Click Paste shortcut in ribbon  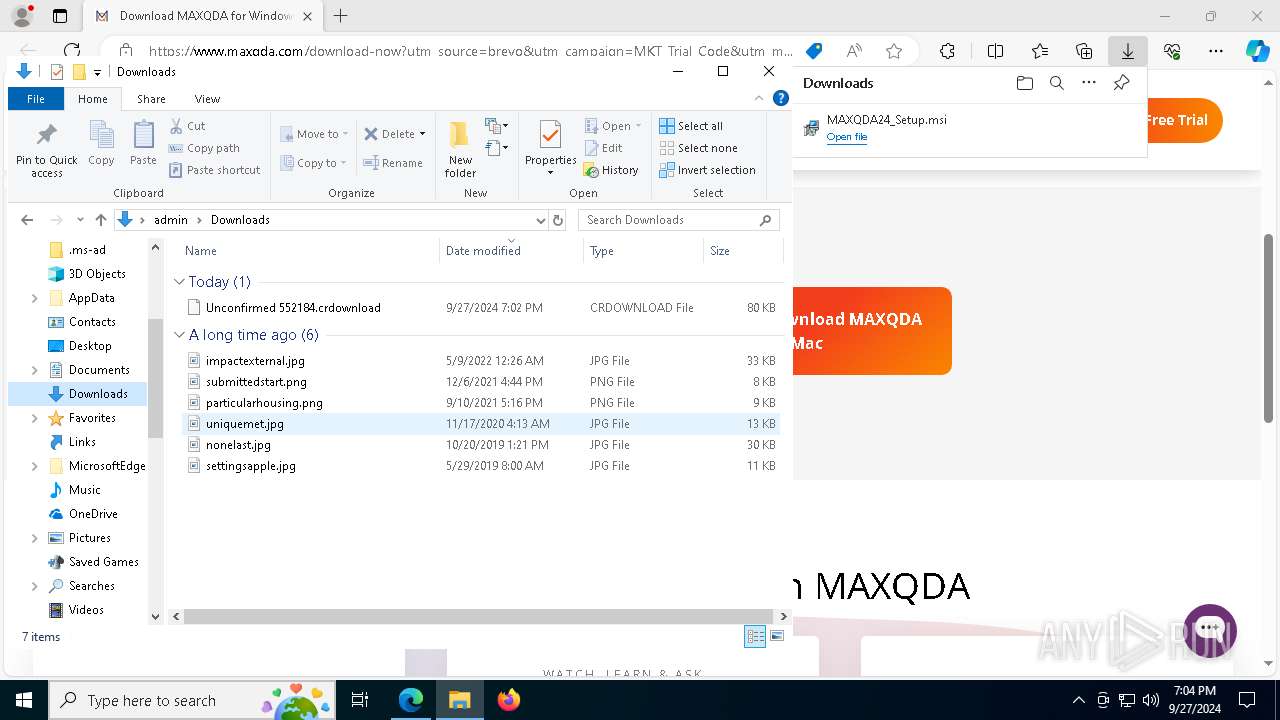click(215, 170)
